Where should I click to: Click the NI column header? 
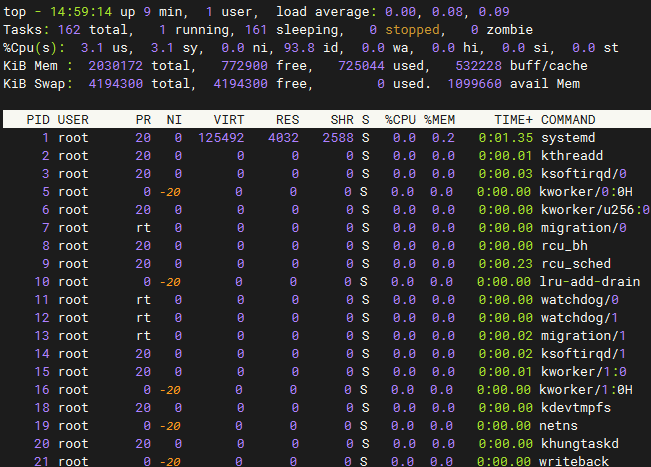pos(174,120)
